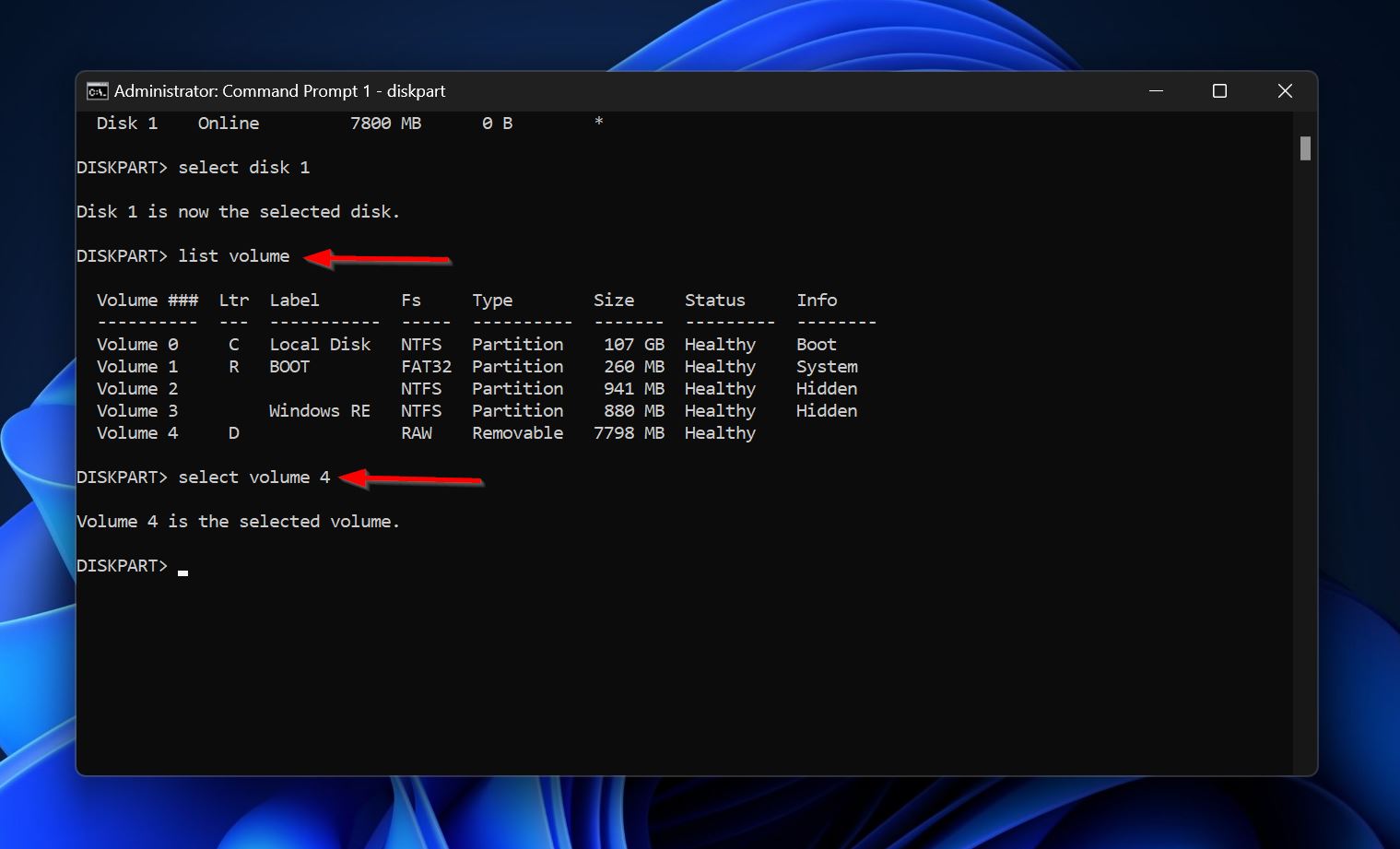Click the vertical scrollbar thumb

click(x=1305, y=148)
